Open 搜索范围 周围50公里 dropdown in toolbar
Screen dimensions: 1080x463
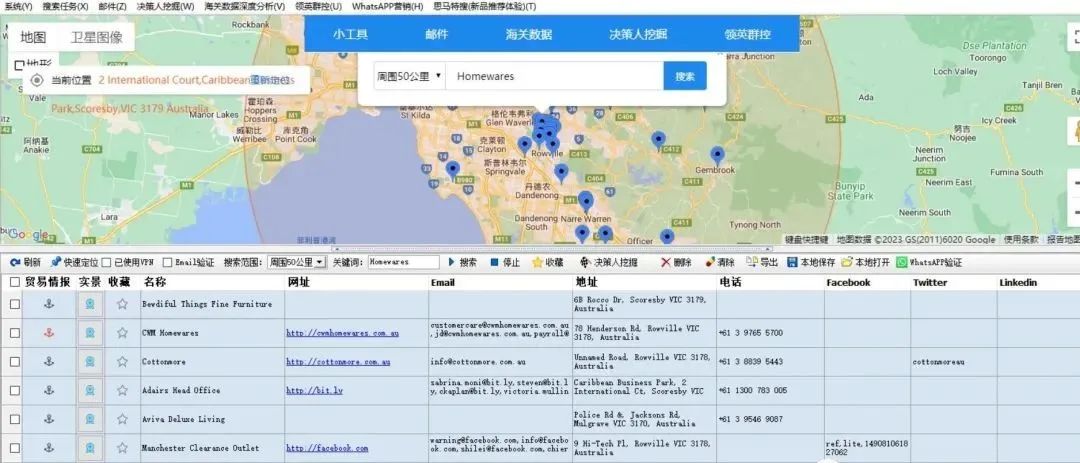pyautogui.click(x=297, y=263)
